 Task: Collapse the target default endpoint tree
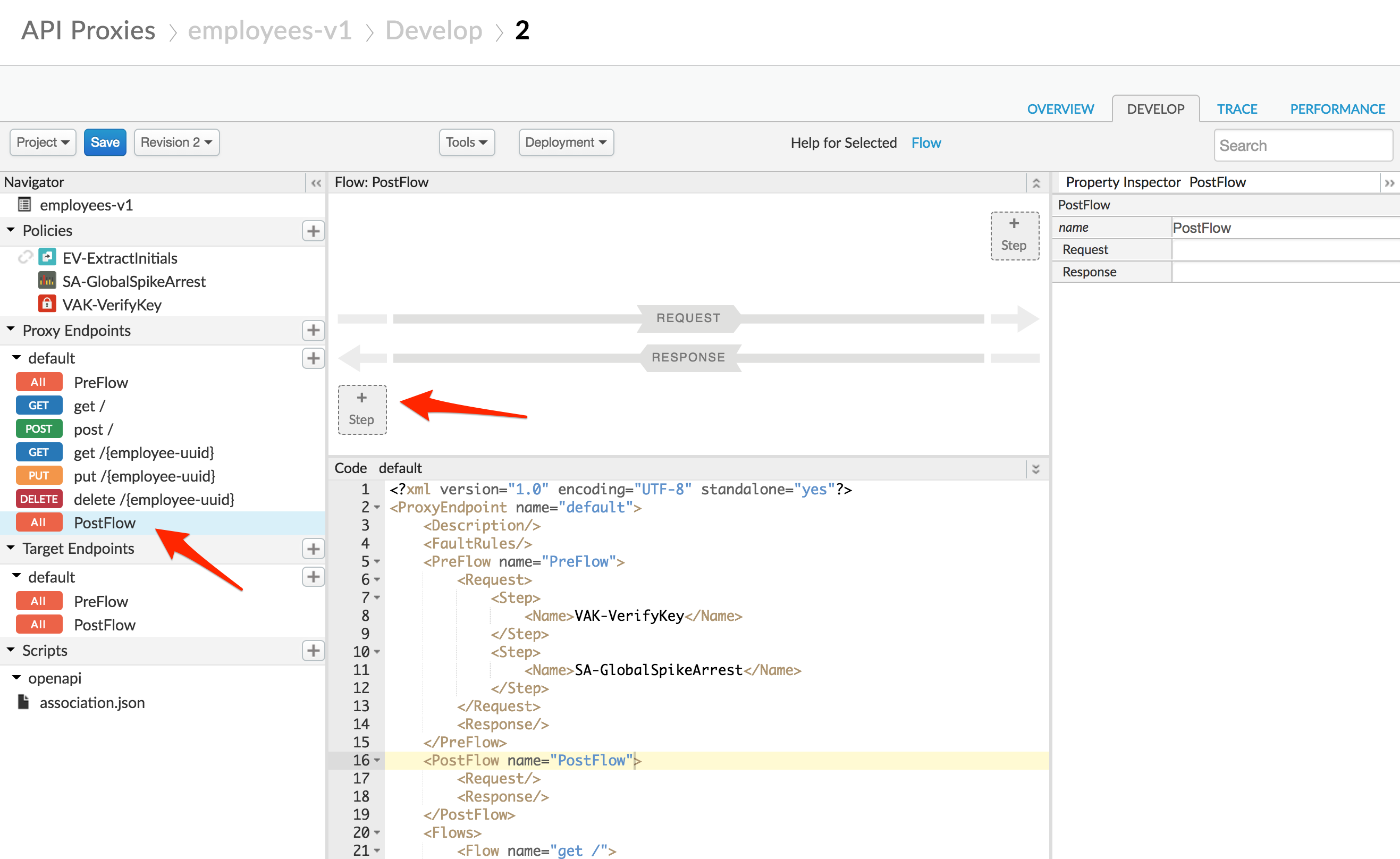[16, 576]
